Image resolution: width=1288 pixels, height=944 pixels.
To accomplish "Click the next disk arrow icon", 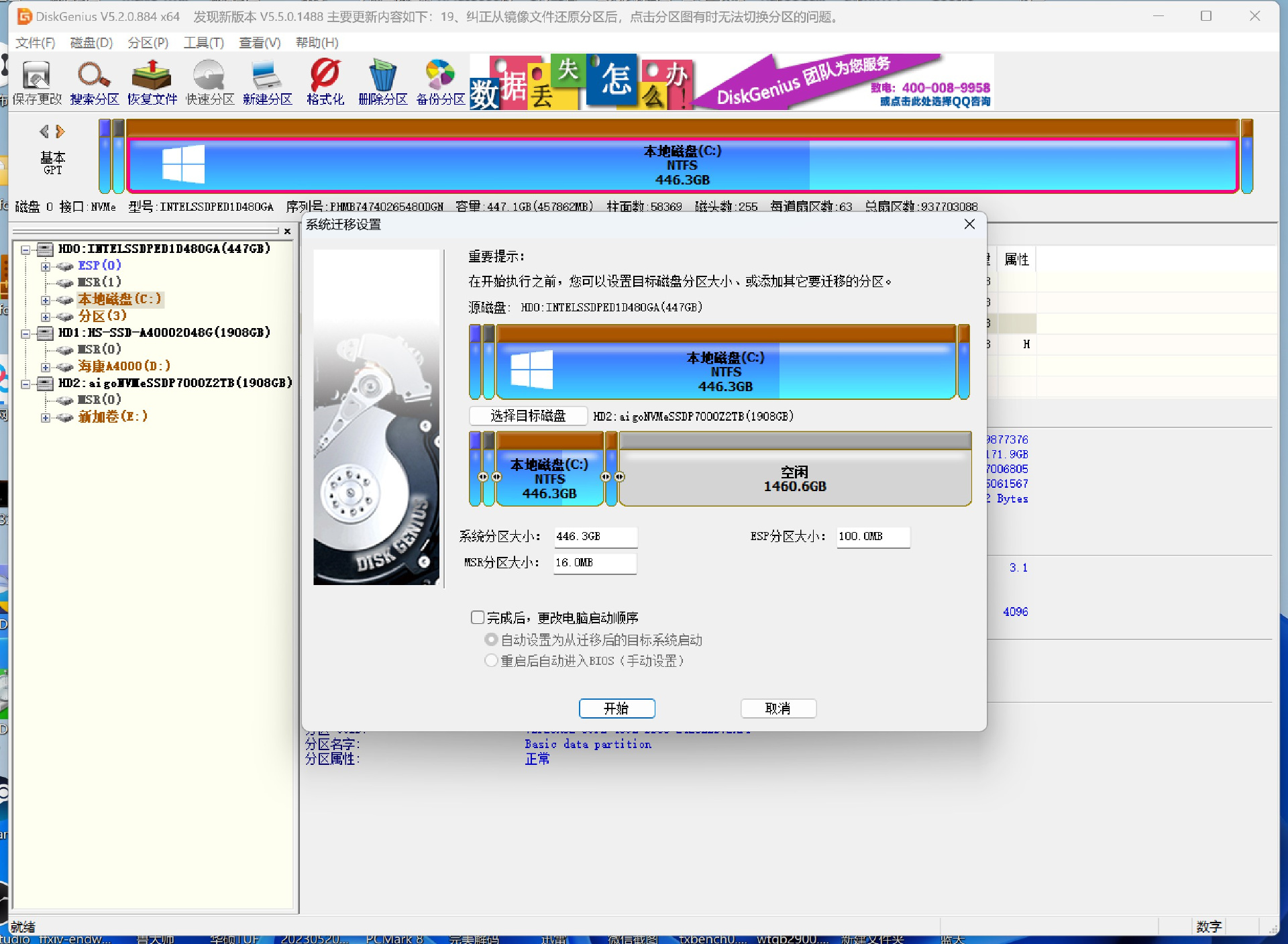I will 60,132.
